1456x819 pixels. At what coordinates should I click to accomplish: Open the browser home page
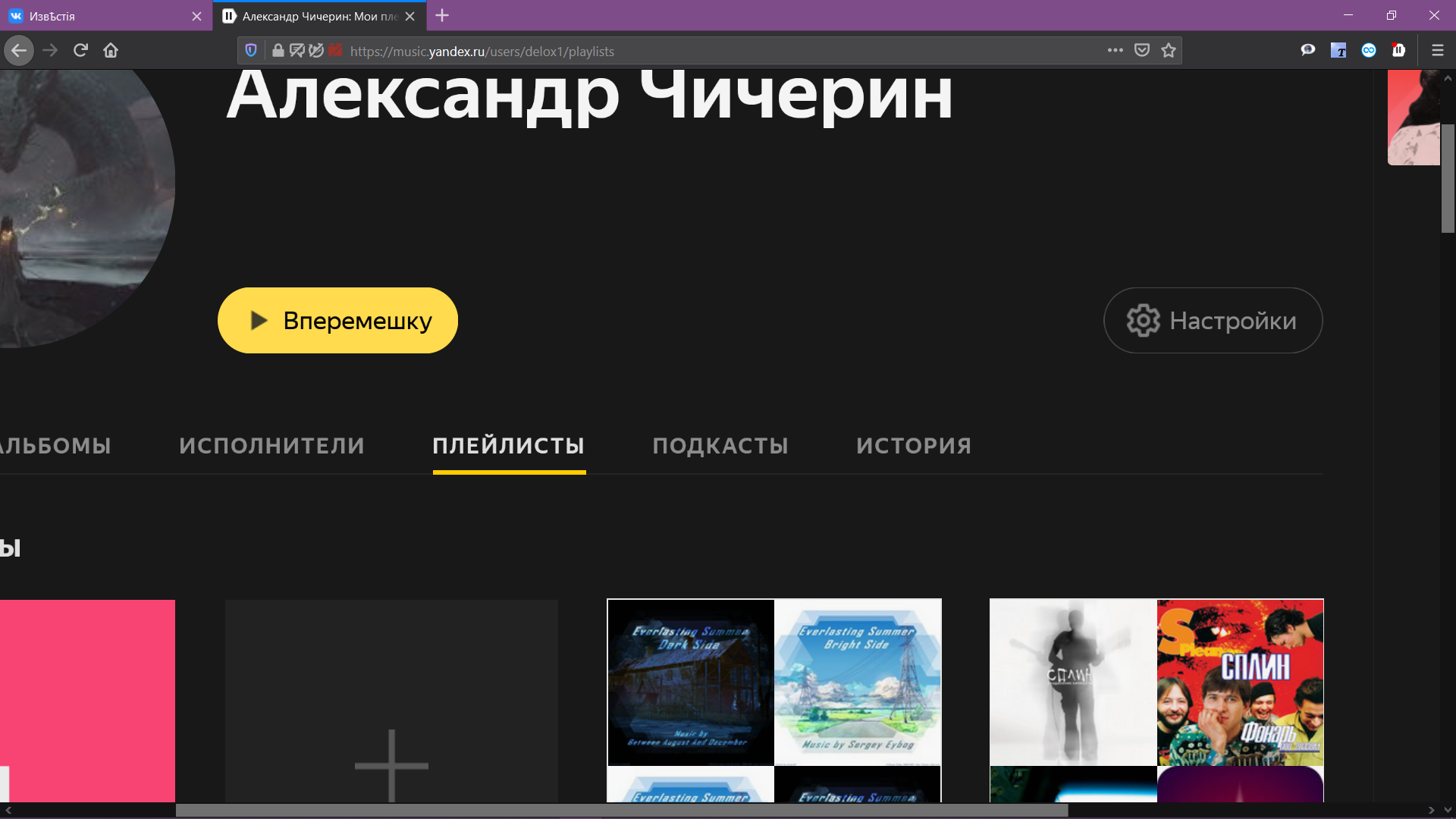coord(111,51)
